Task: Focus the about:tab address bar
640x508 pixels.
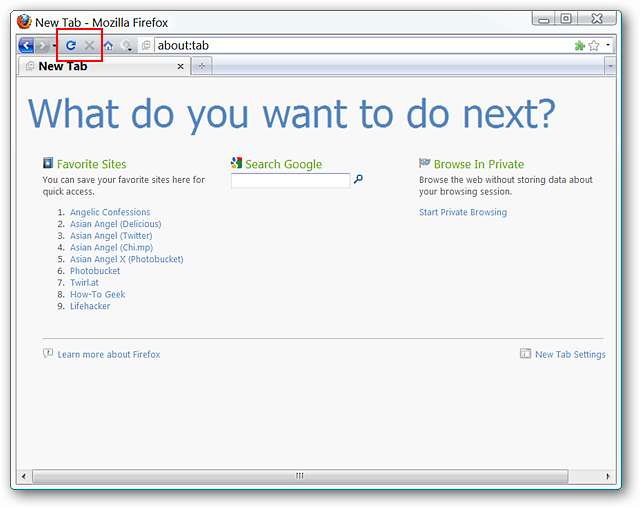Action: (x=363, y=45)
